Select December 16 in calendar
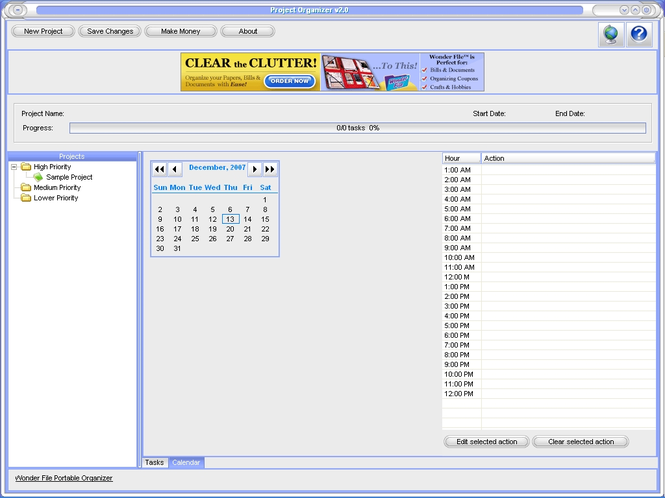The height and width of the screenshot is (498, 665). [x=160, y=229]
